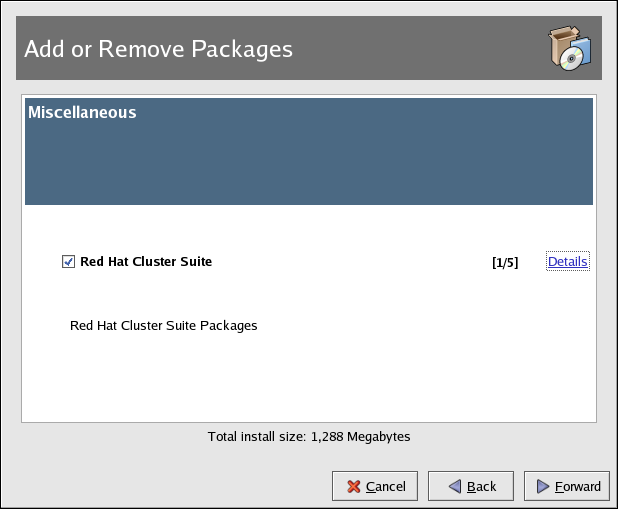Viewport: 618px width, 509px height.
Task: Click the package box icon in header
Action: tap(569, 47)
